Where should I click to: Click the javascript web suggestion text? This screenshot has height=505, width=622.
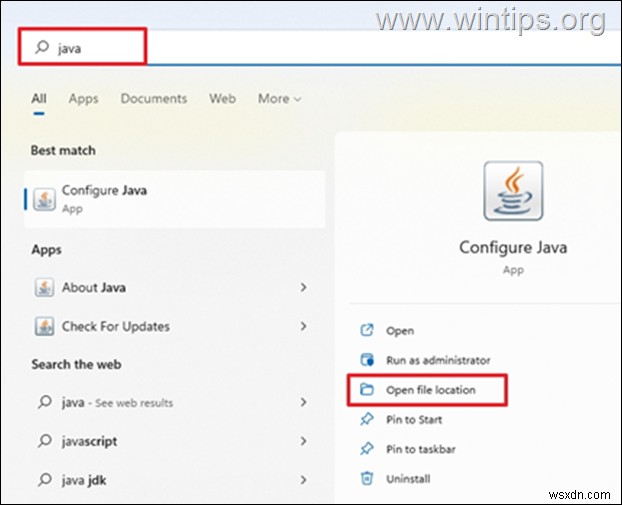[89, 441]
